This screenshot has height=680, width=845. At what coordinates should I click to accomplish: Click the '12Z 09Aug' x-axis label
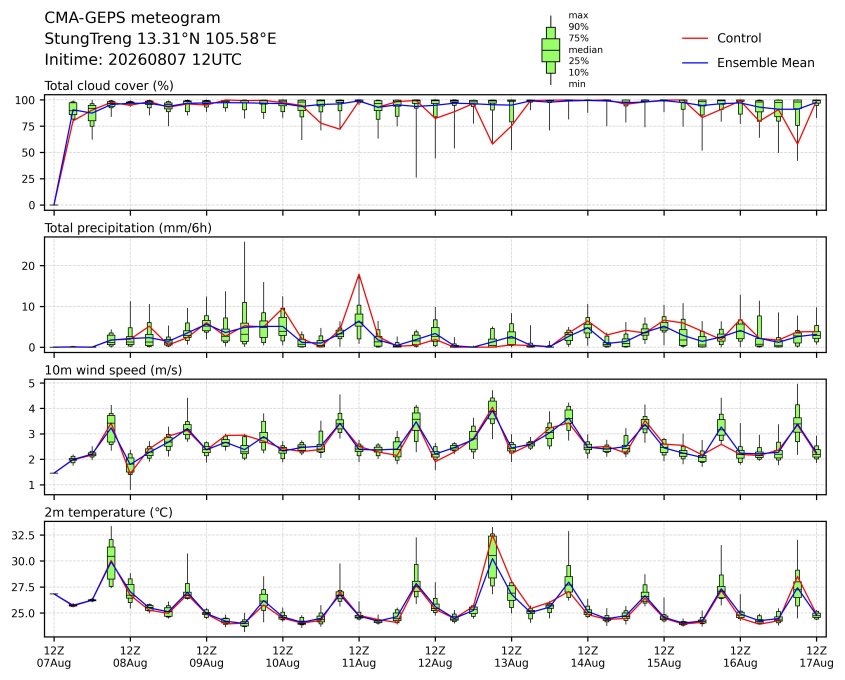(206, 657)
